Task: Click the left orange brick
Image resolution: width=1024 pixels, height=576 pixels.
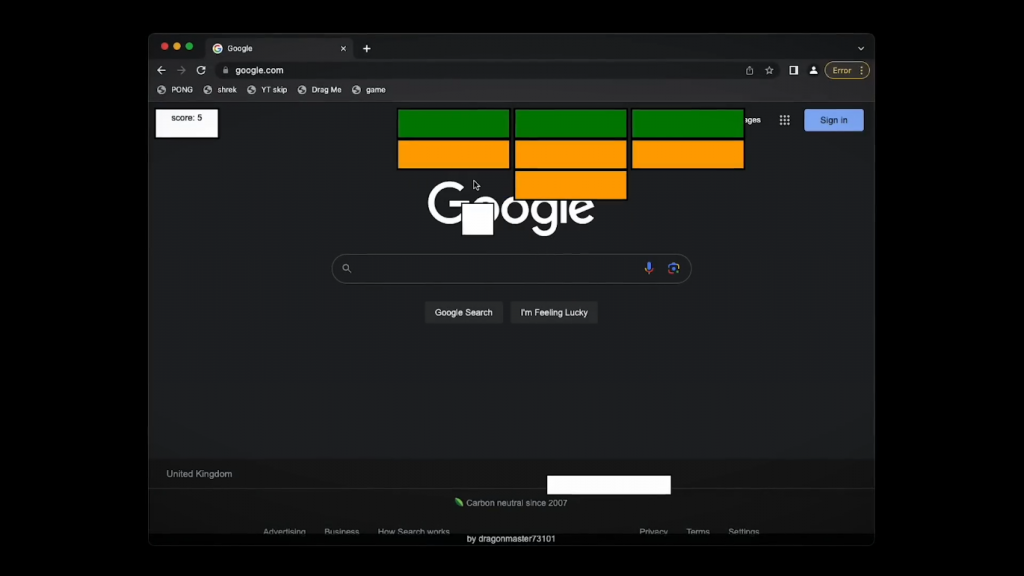Action: (453, 154)
